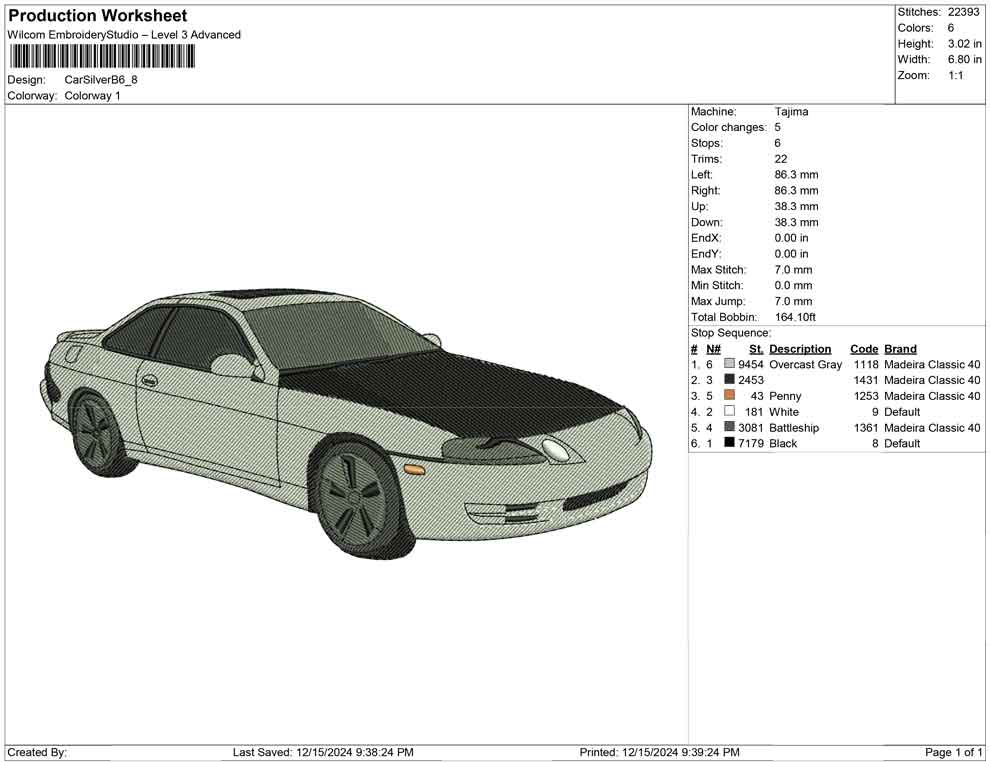Click the Overcast Gray color swatch
Viewport: 990px width, 762px height.
coord(729,364)
